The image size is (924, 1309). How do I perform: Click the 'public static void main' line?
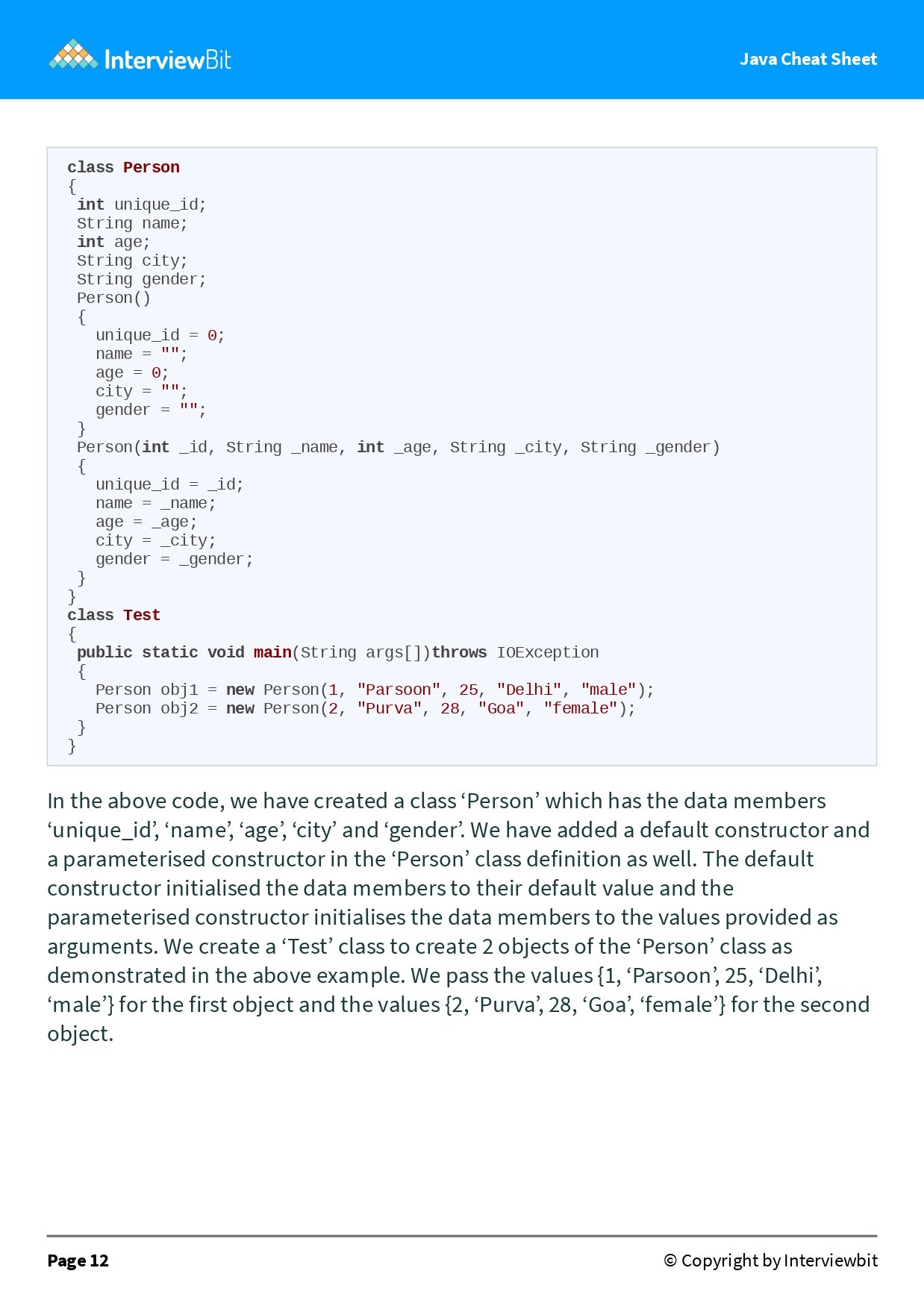[338, 652]
